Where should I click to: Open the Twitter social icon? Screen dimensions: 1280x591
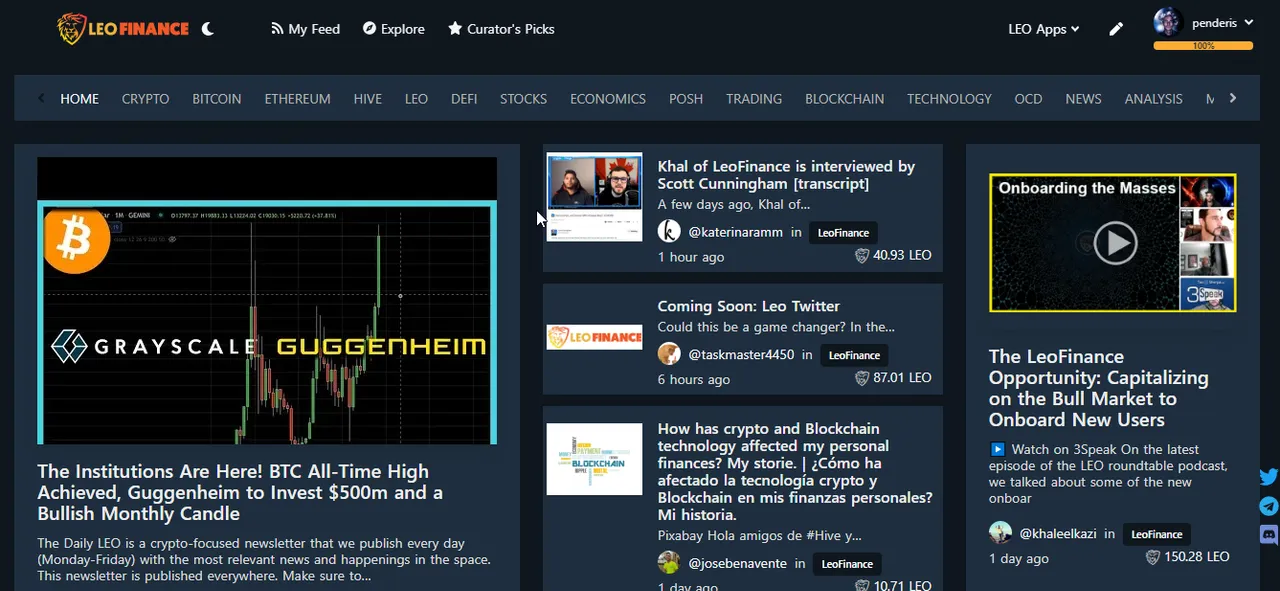[x=1269, y=478]
